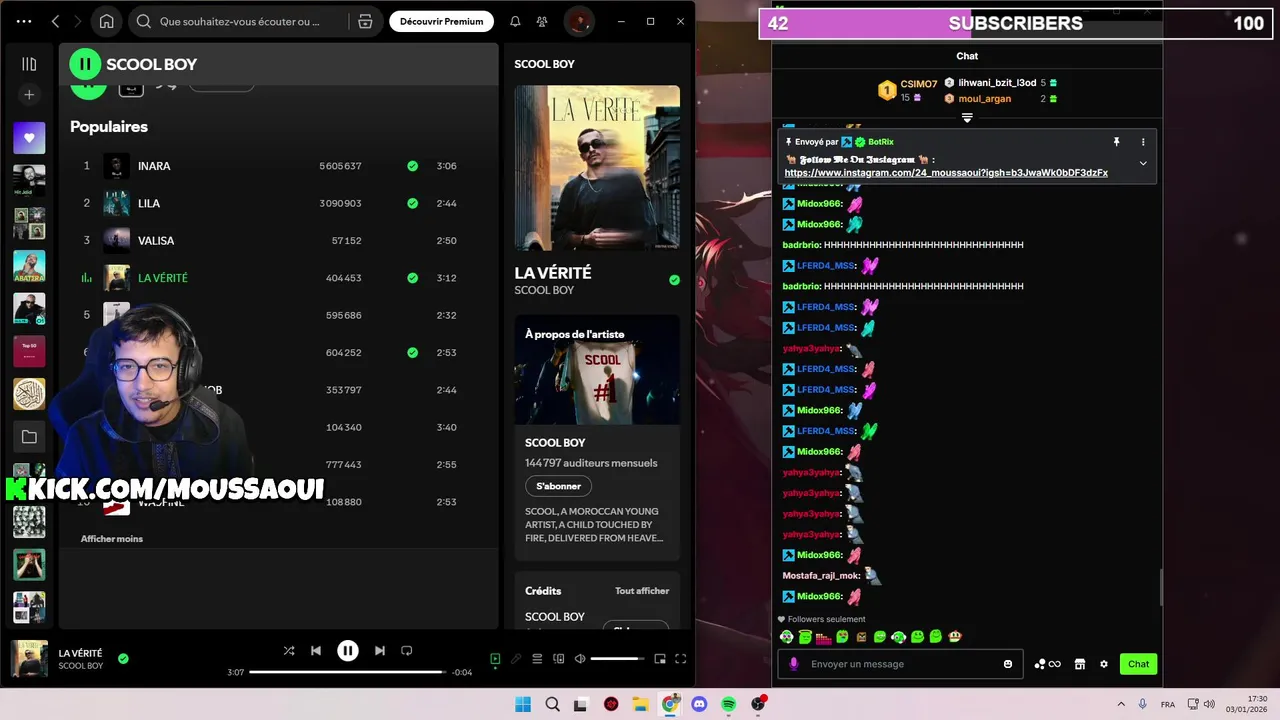Toggle Now Playing view panel
Image resolution: width=1280 pixels, height=720 pixels.
pyautogui.click(x=495, y=659)
